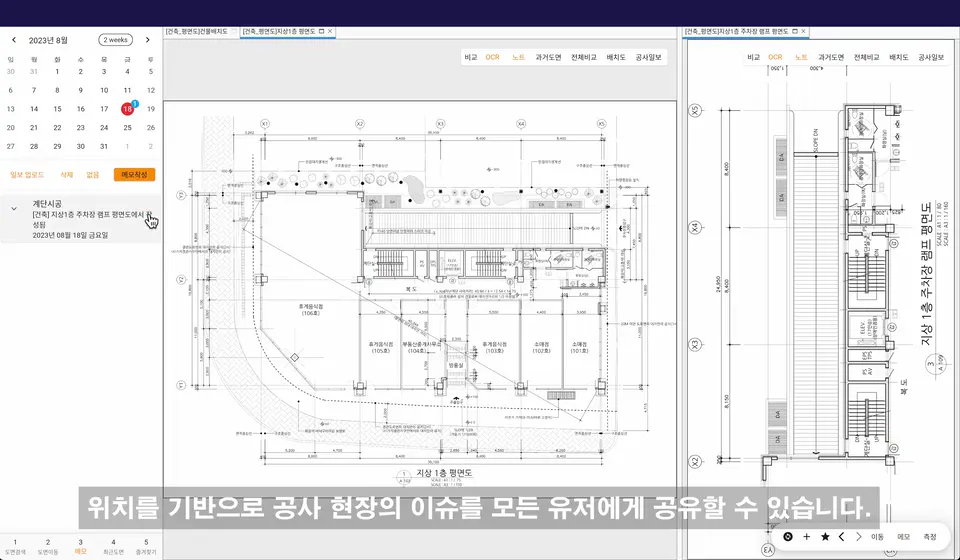Toggle 노트 in right drawing toolbar
Viewport: 960px width, 560px height.
(801, 57)
